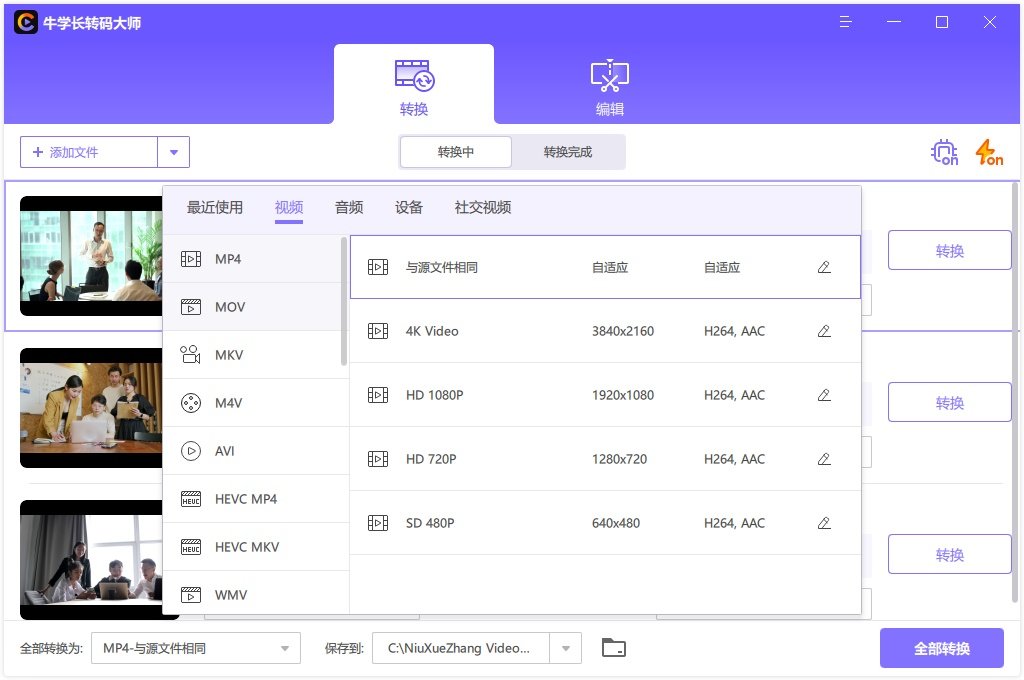Click the app logo in the title bar
This screenshot has height=680, width=1024.
pos(25,21)
